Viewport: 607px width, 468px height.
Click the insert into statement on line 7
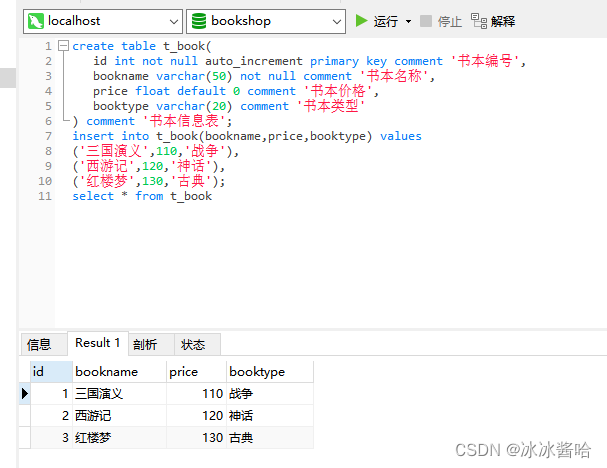[247, 136]
